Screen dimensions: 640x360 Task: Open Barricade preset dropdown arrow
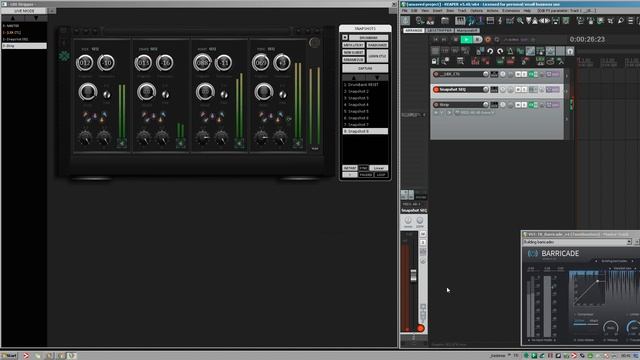(629, 242)
